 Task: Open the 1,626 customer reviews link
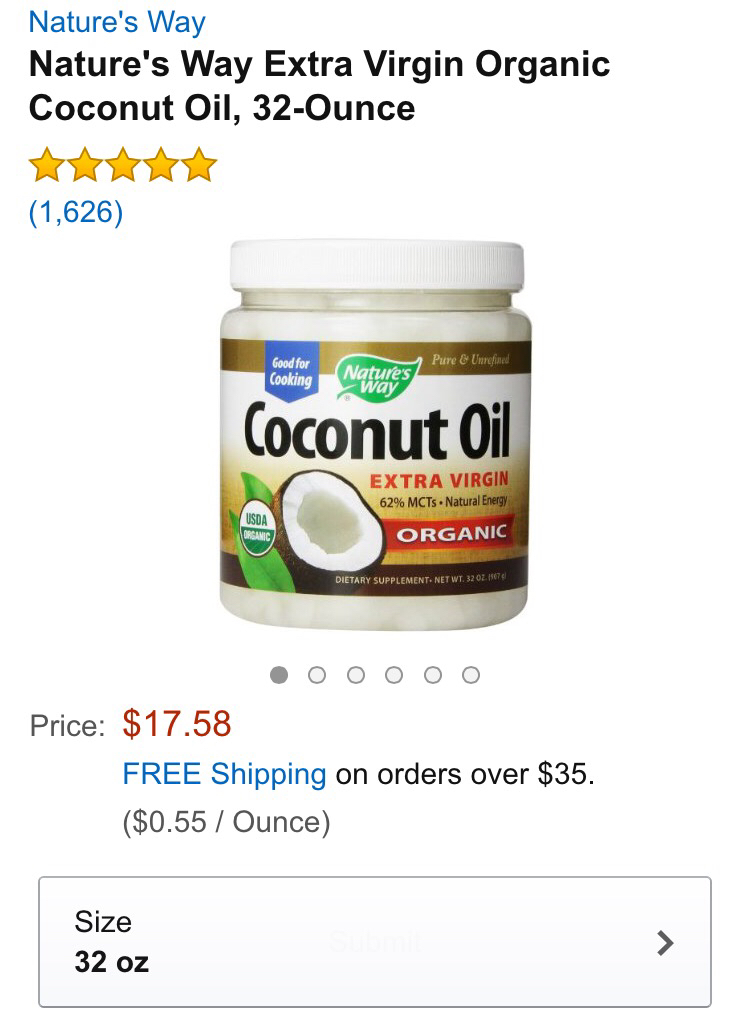tap(76, 212)
